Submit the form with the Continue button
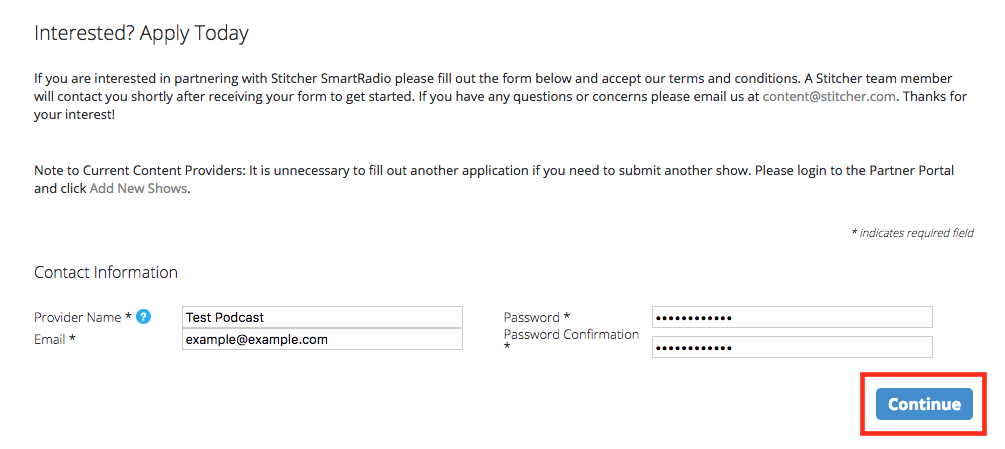 (924, 404)
